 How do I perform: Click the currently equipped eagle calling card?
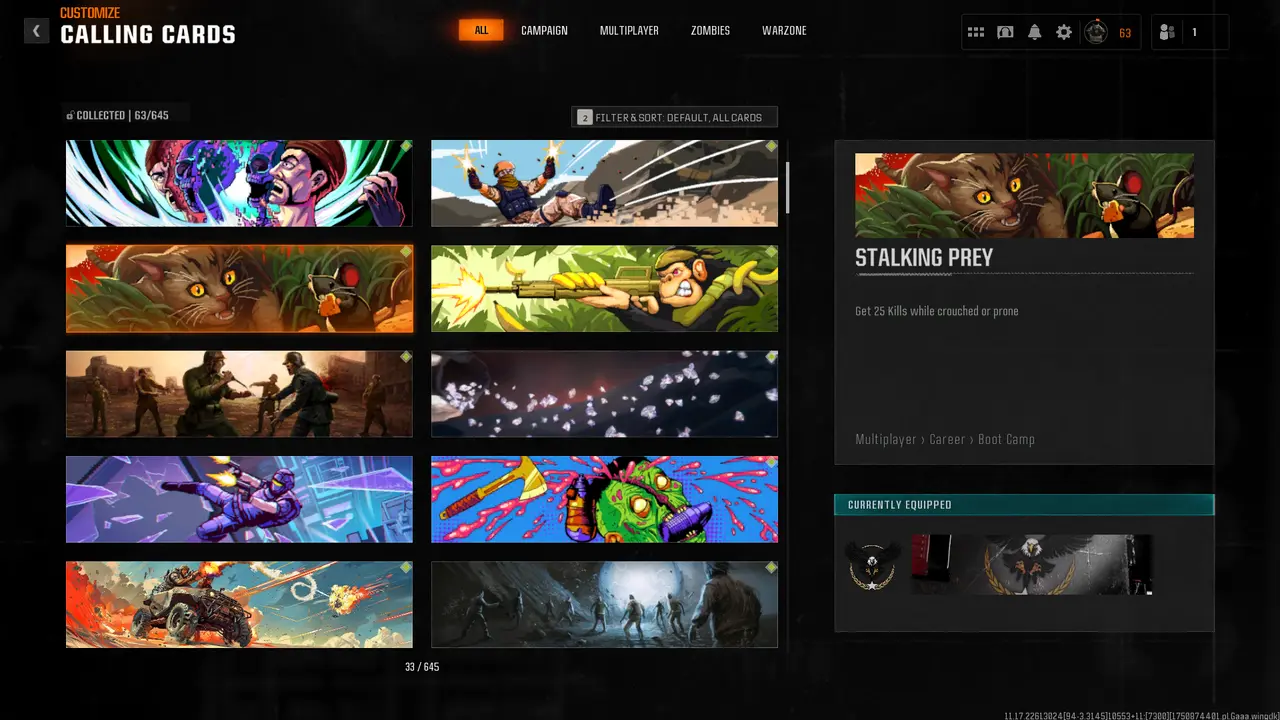coord(1032,565)
